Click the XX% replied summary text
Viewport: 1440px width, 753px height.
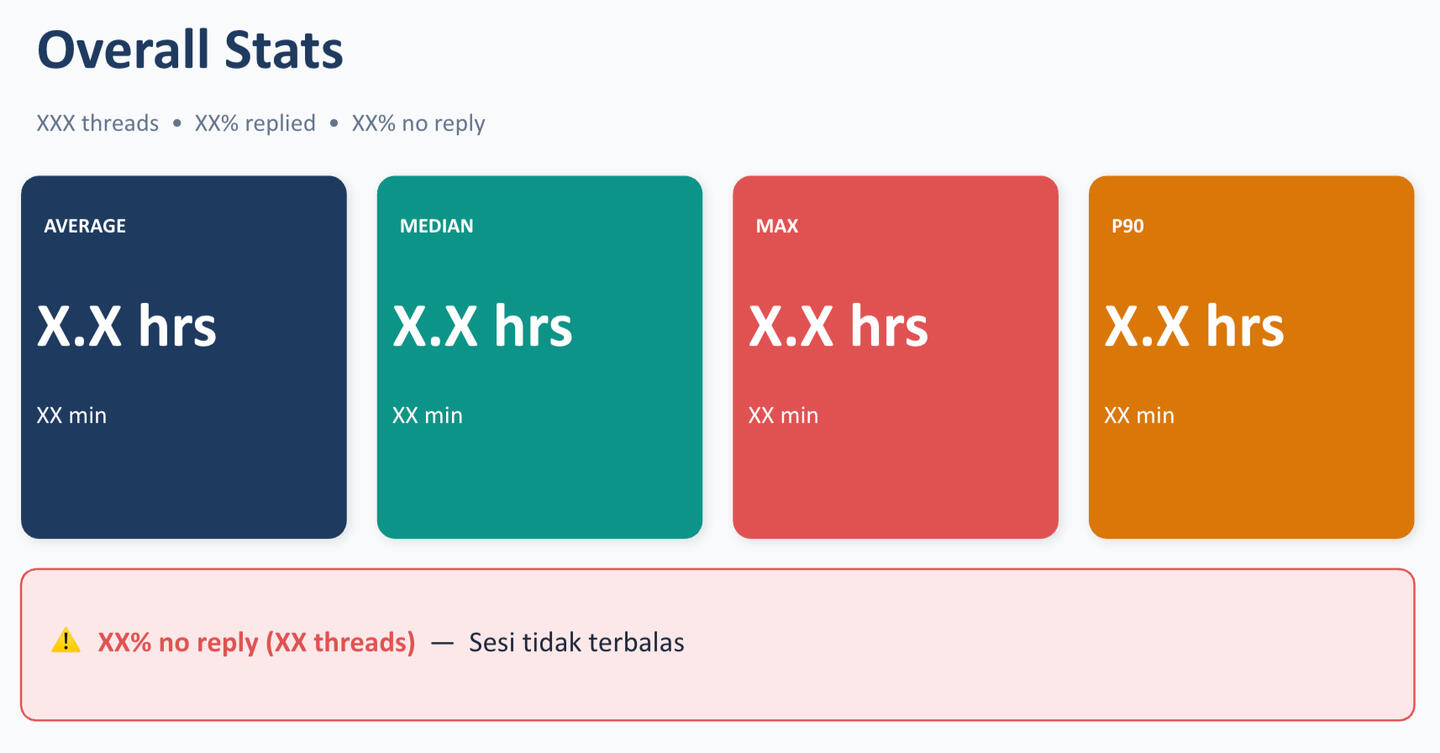(255, 123)
